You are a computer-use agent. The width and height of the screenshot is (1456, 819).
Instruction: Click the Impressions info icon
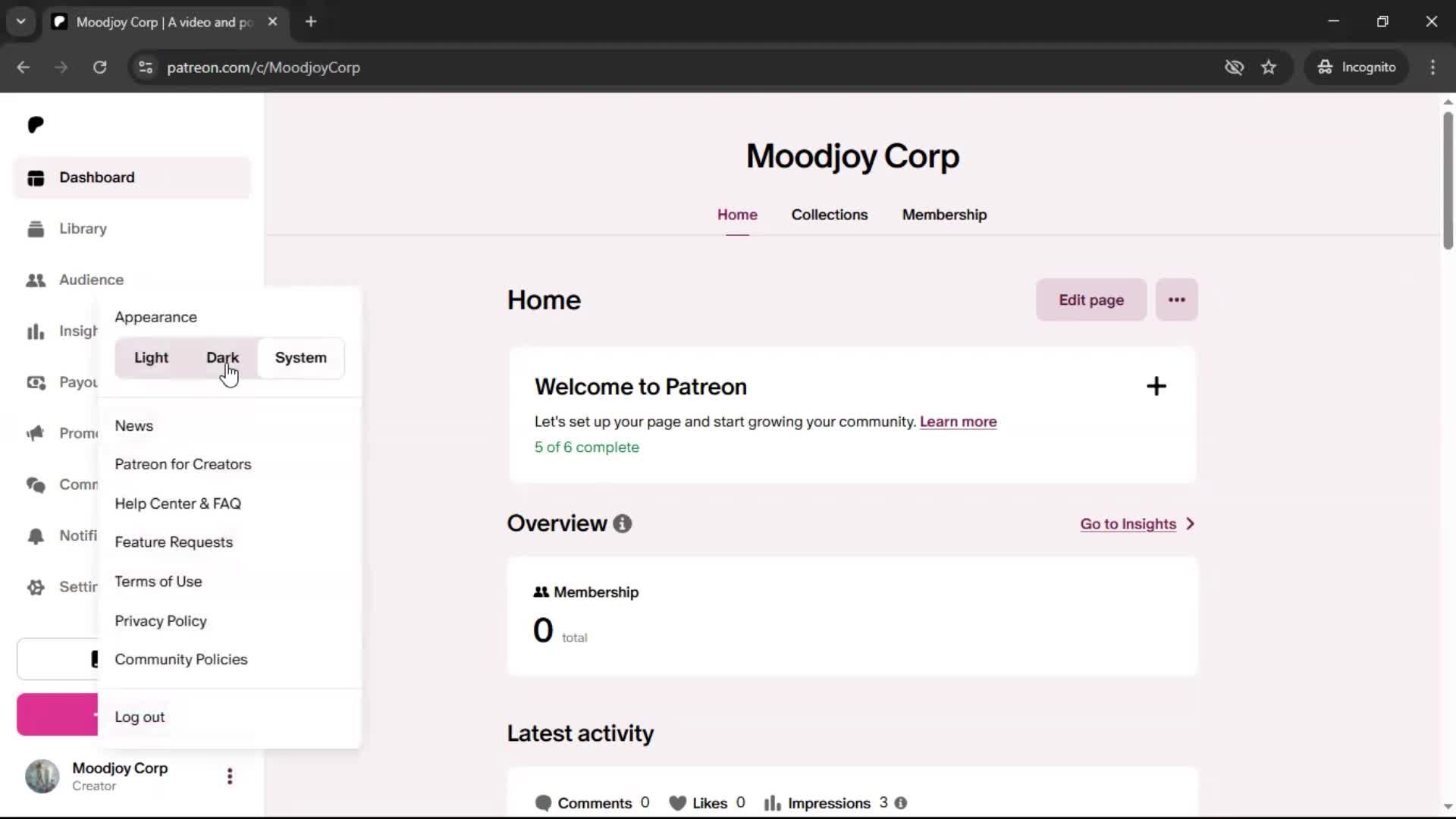(x=901, y=803)
